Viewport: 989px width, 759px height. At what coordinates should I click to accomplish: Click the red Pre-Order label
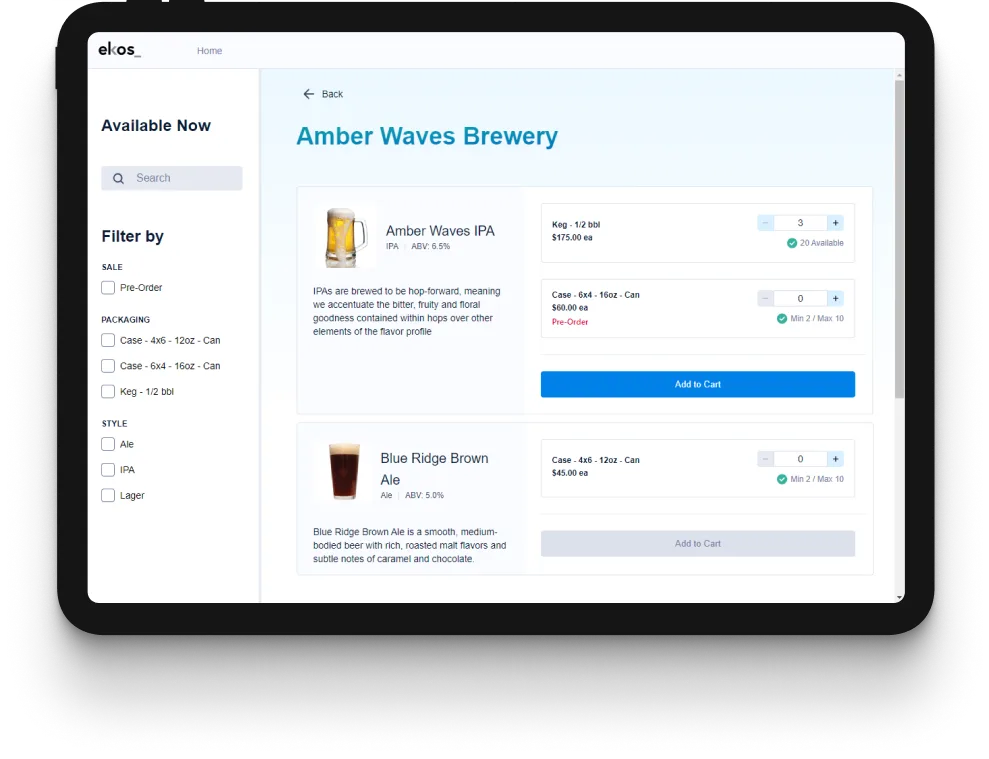coord(570,322)
